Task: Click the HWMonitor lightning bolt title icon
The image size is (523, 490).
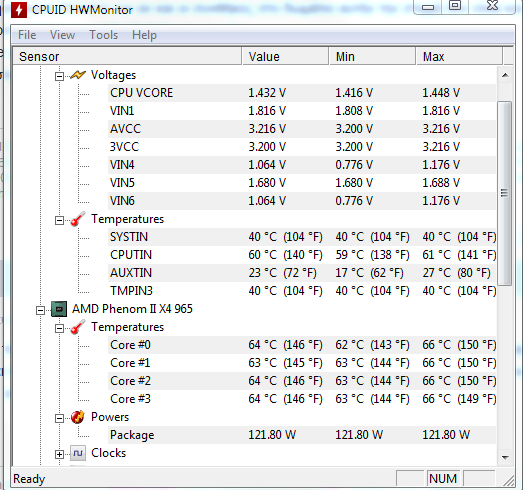Action: (19, 10)
